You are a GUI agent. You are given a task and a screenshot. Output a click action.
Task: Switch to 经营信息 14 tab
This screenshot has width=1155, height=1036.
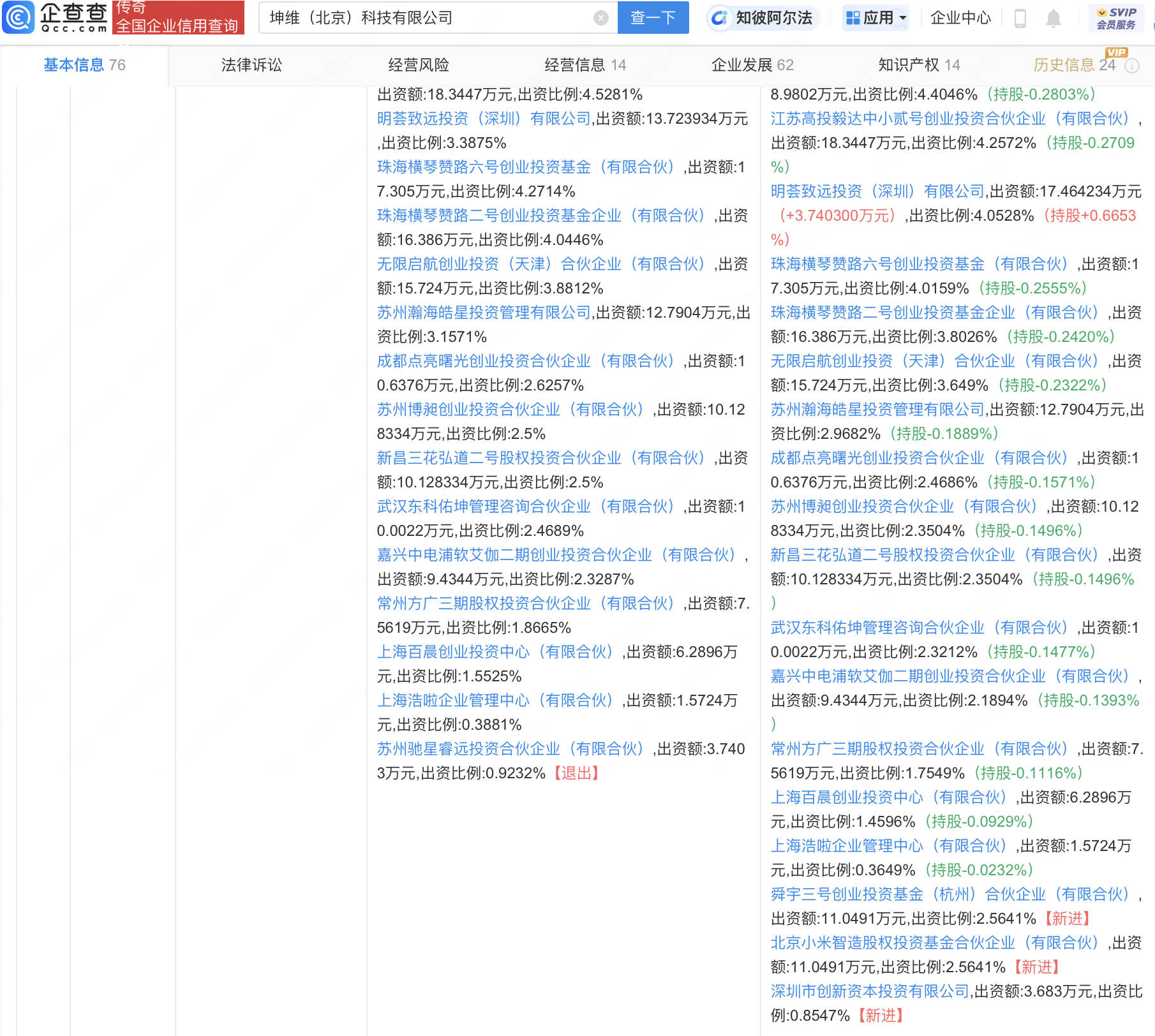pyautogui.click(x=585, y=65)
